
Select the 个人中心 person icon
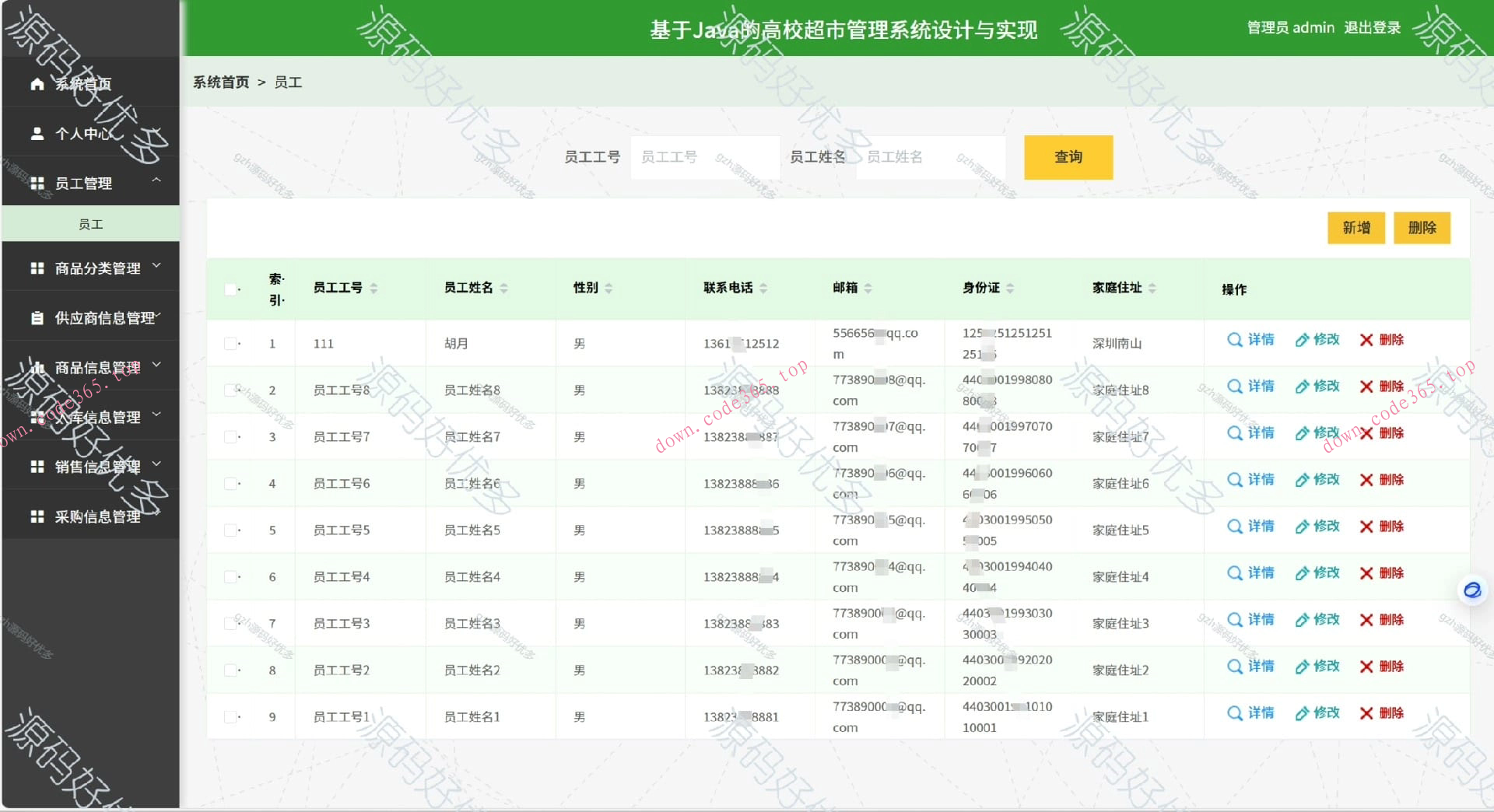tap(37, 133)
